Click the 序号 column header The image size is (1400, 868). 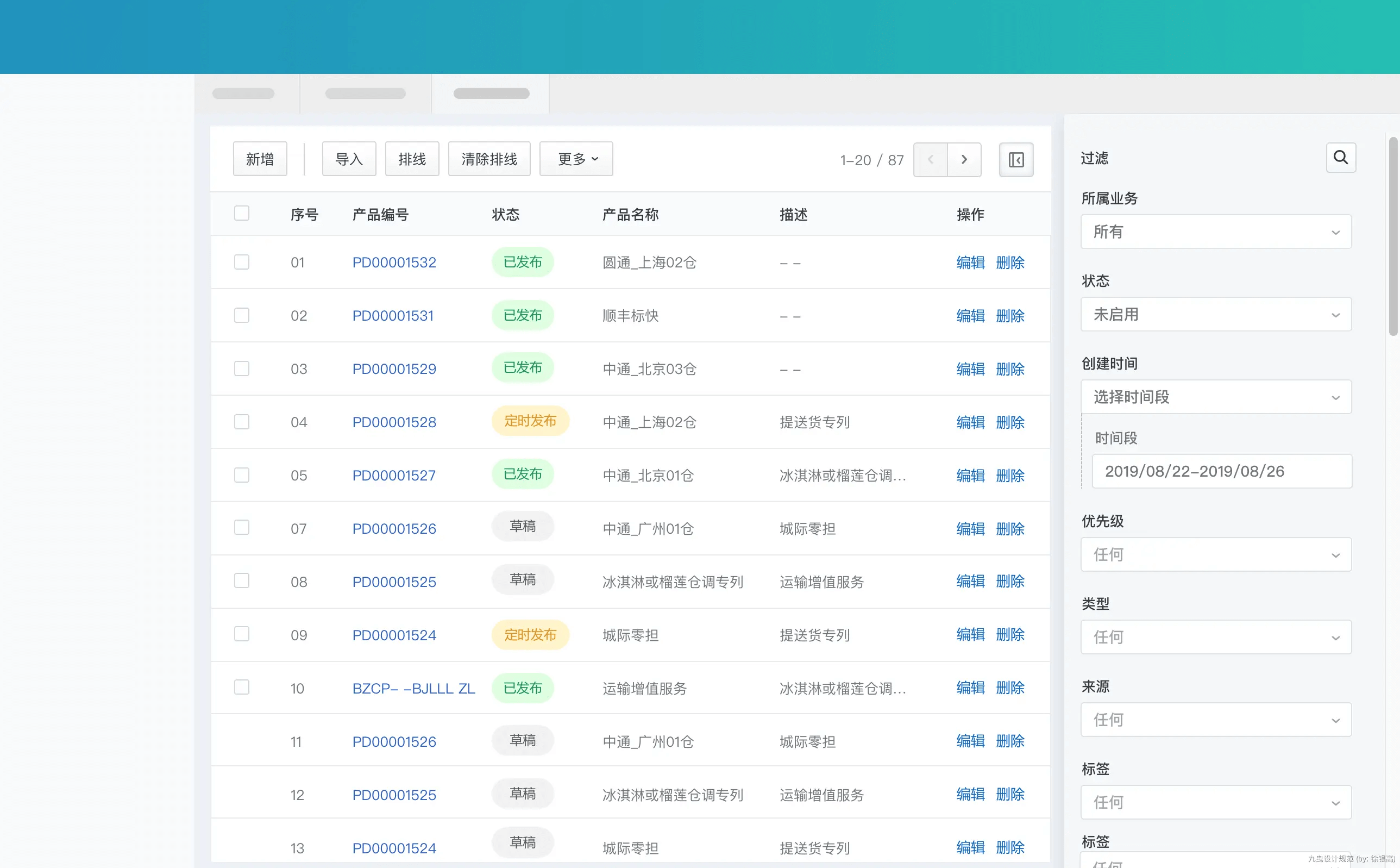(305, 215)
